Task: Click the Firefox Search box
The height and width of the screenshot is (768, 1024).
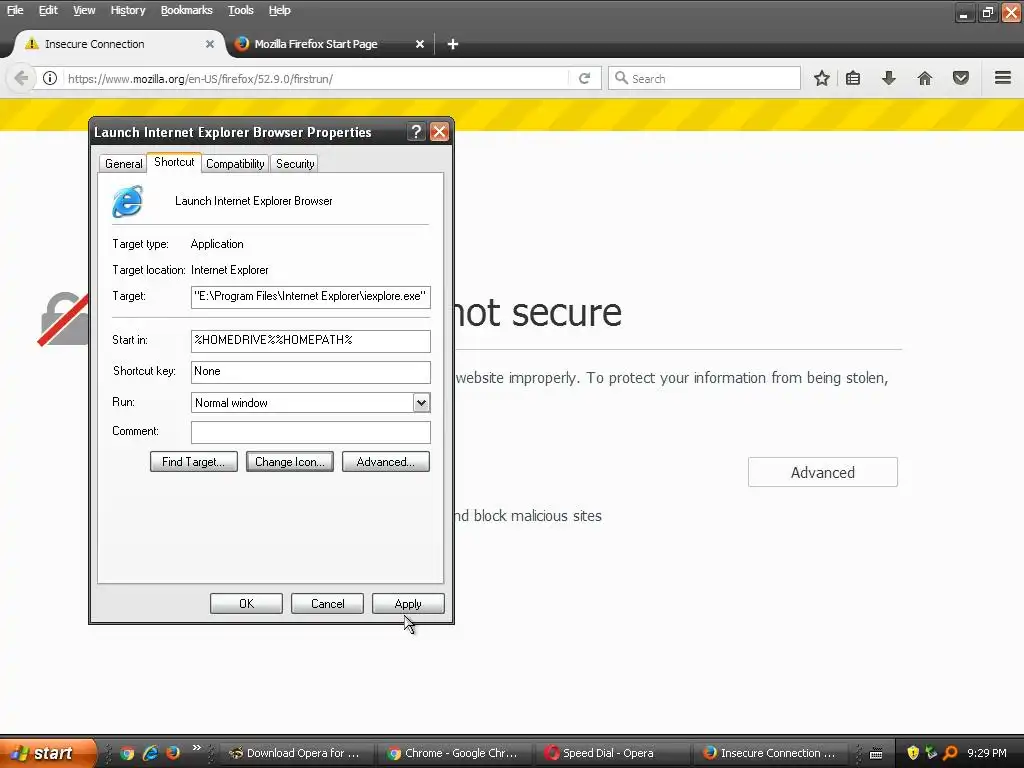Action: [705, 78]
